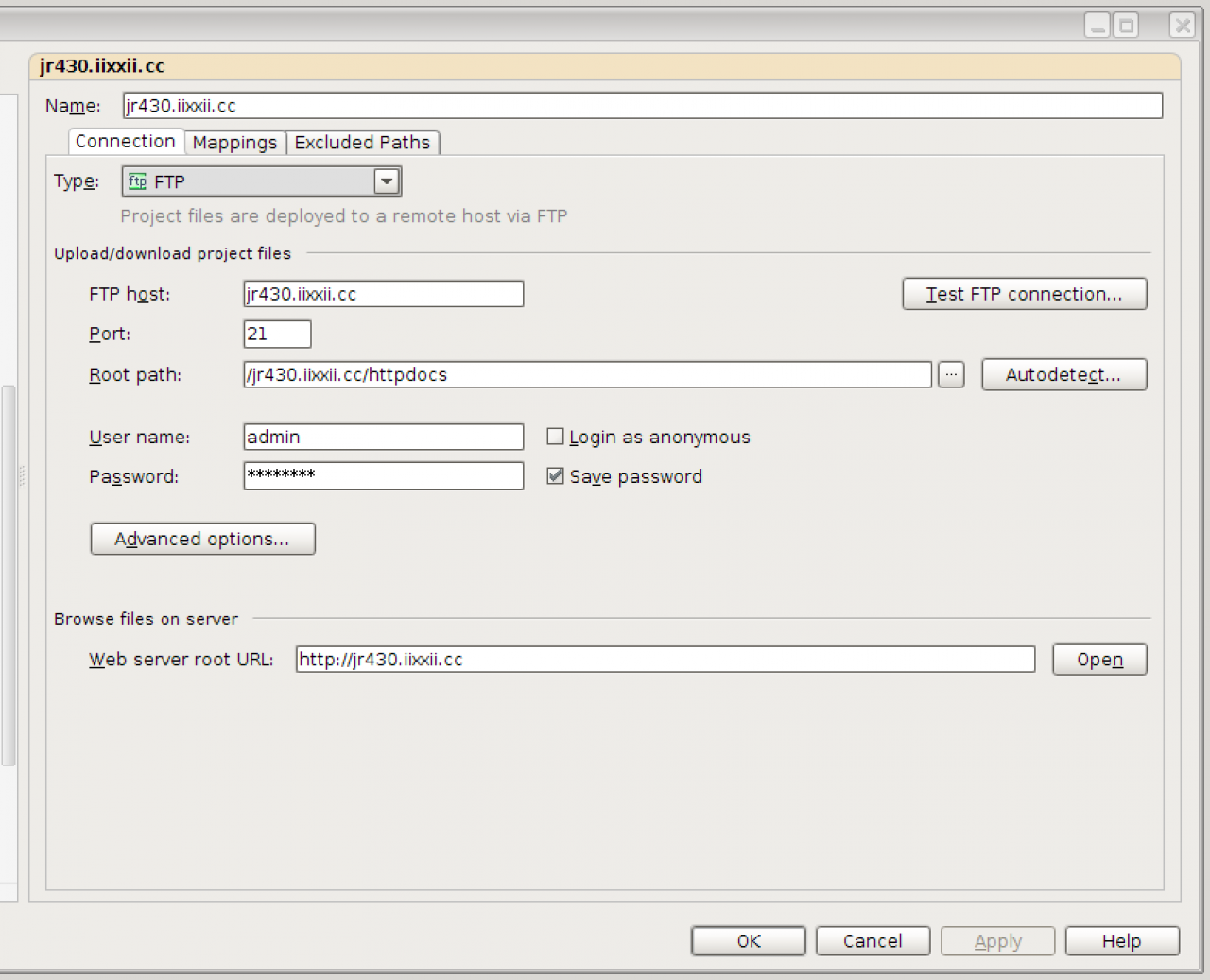The image size is (1210, 980).
Task: Click the root path browse ellipsis button
Action: click(951, 374)
